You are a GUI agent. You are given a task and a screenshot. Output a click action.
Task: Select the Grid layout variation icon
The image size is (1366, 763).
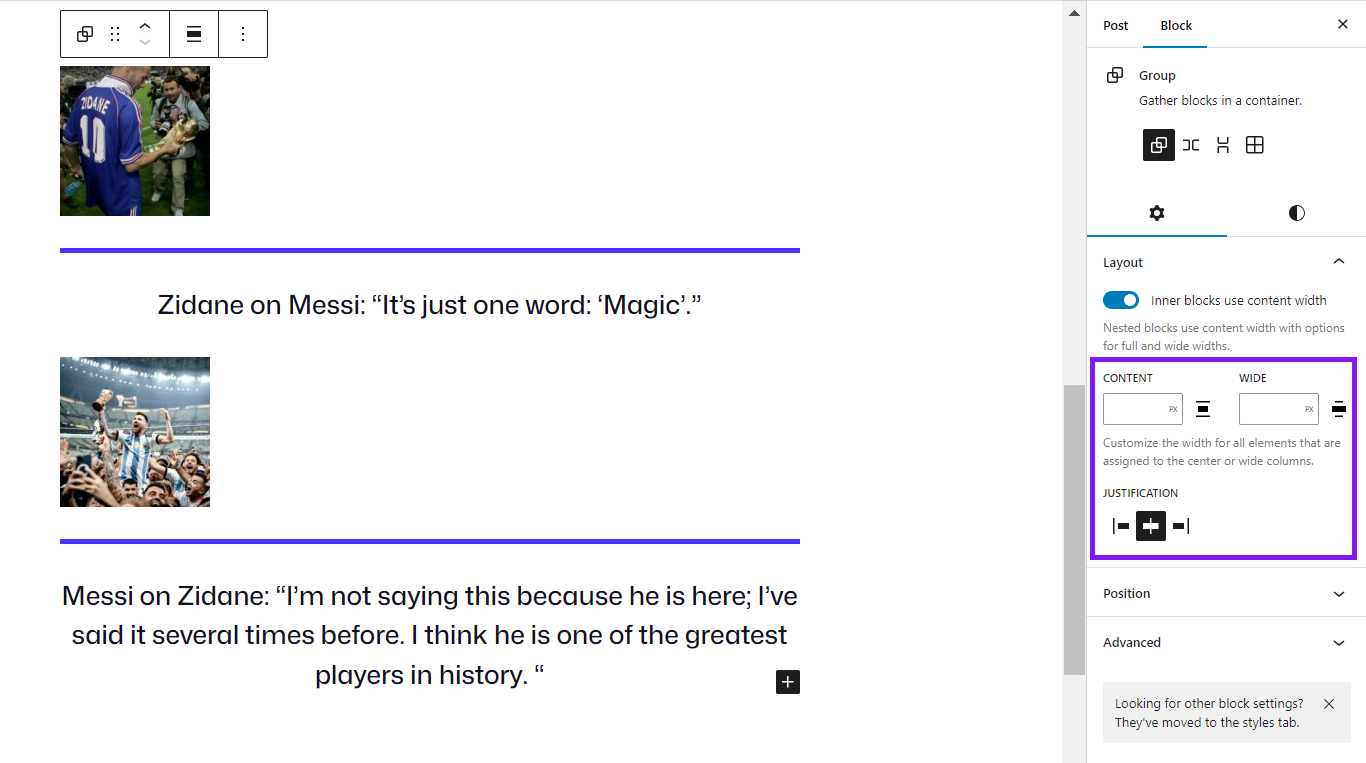tap(1255, 145)
